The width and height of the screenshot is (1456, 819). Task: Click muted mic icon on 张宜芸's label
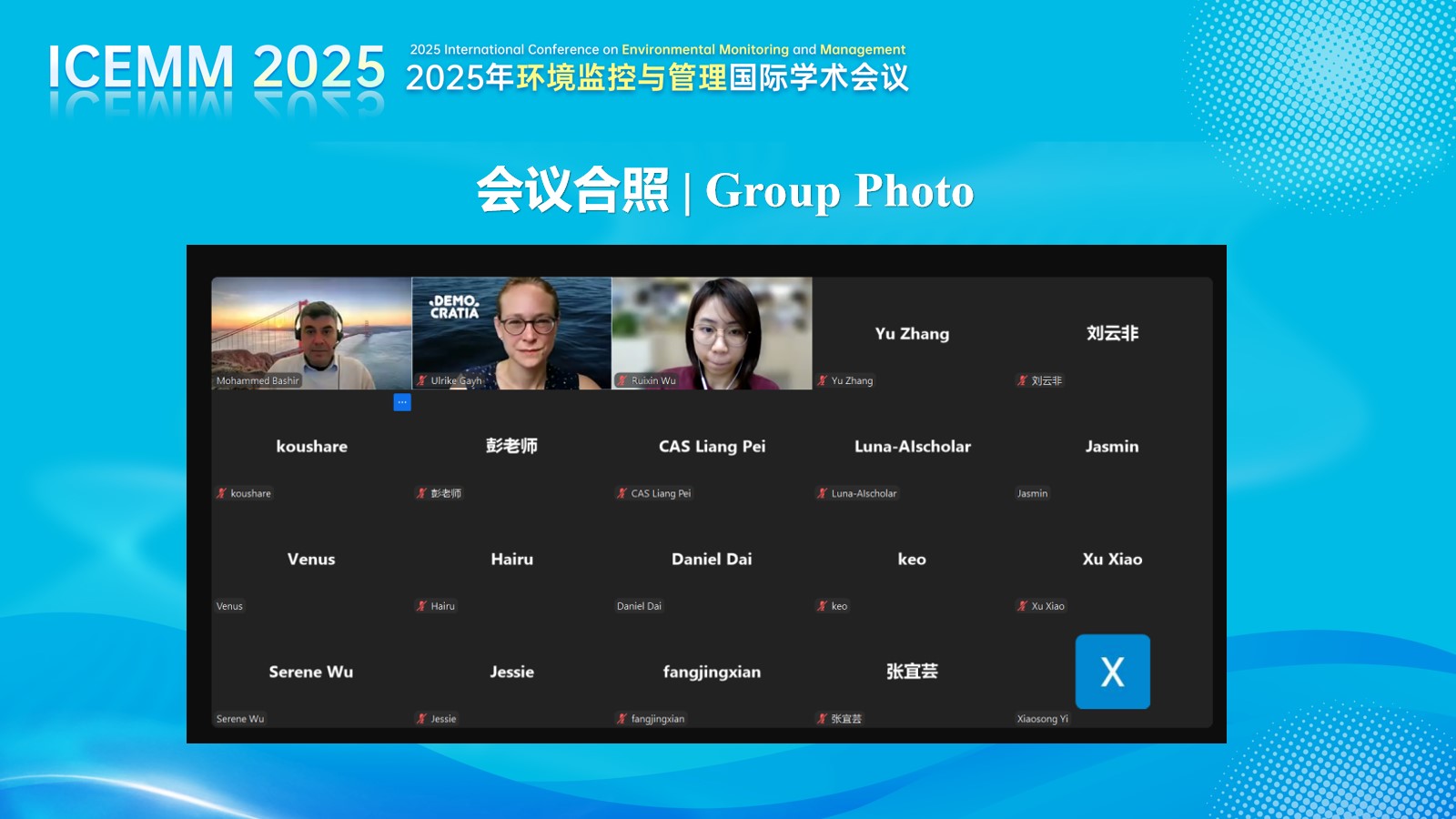(x=822, y=719)
